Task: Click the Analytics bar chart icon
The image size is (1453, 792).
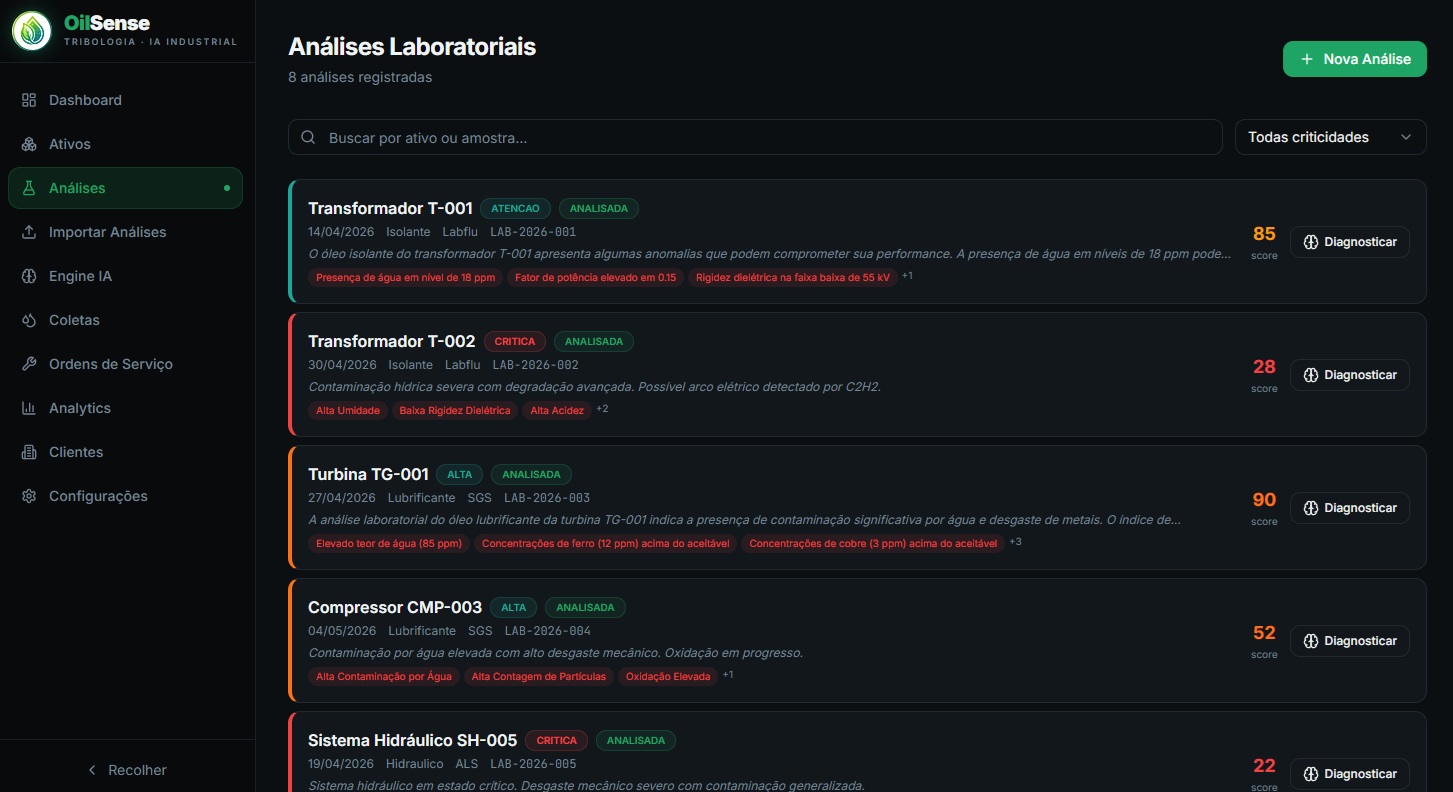Action: 29,408
